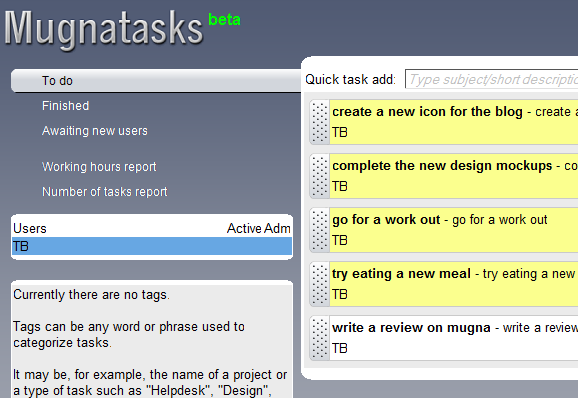Open the task "try eating a new meal"
This screenshot has height=398, width=578.
click(x=401, y=273)
